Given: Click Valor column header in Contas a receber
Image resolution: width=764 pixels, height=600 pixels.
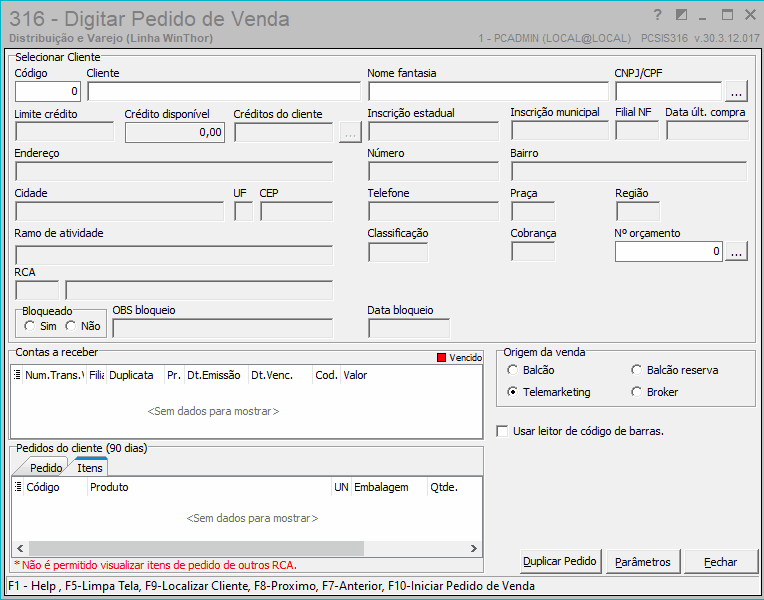Looking at the screenshot, I should pyautogui.click(x=411, y=375).
